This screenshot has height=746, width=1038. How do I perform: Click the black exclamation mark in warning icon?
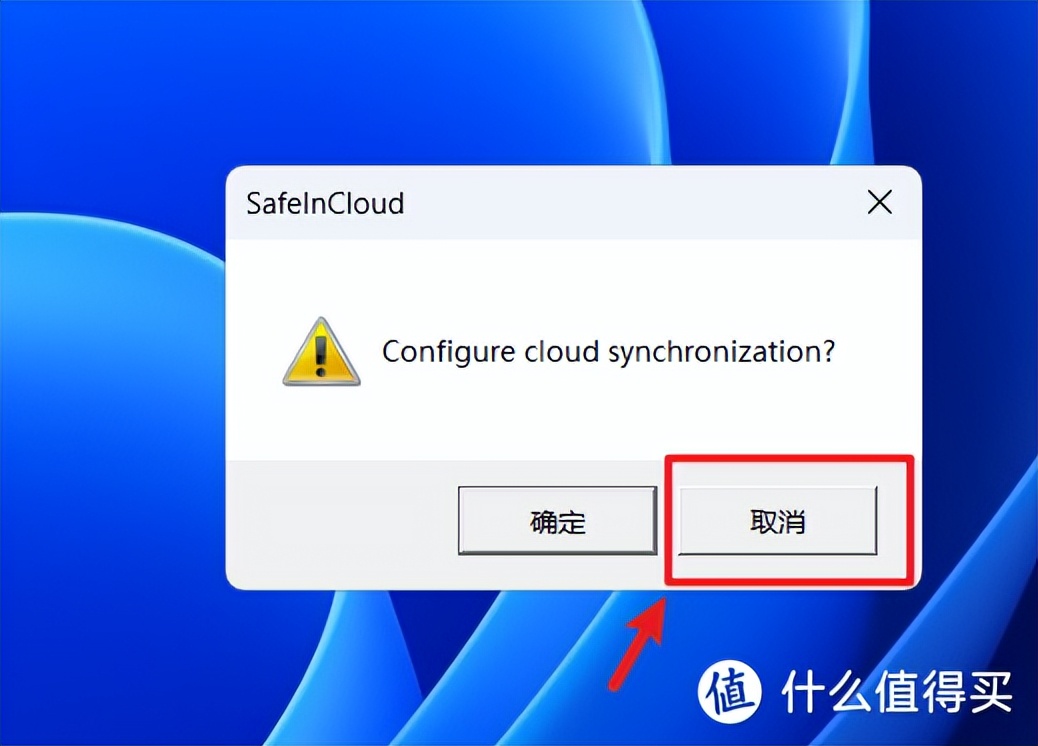pyautogui.click(x=321, y=353)
